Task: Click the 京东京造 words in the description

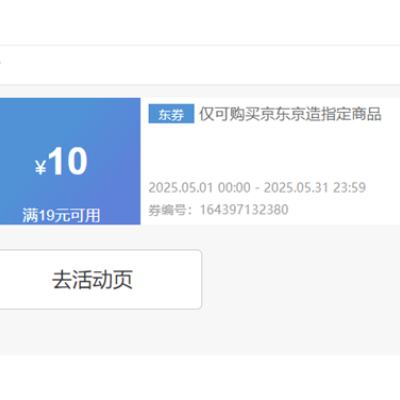Action: click(290, 114)
